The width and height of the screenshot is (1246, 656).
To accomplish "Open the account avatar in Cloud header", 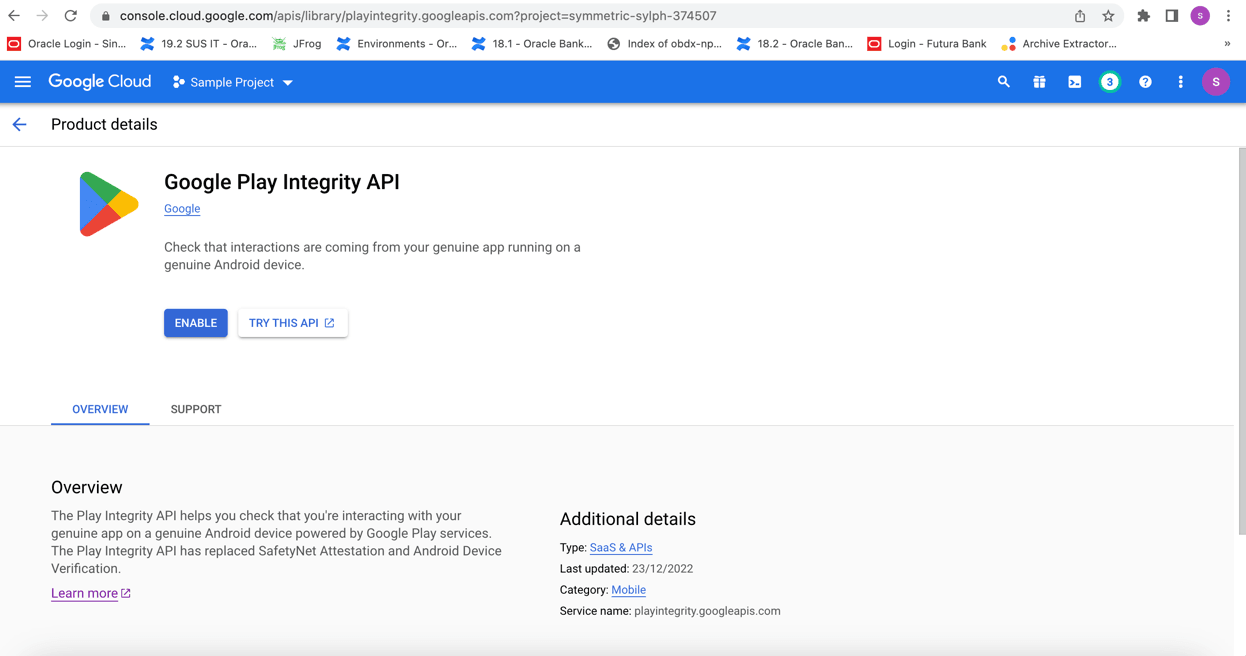I will (x=1215, y=82).
